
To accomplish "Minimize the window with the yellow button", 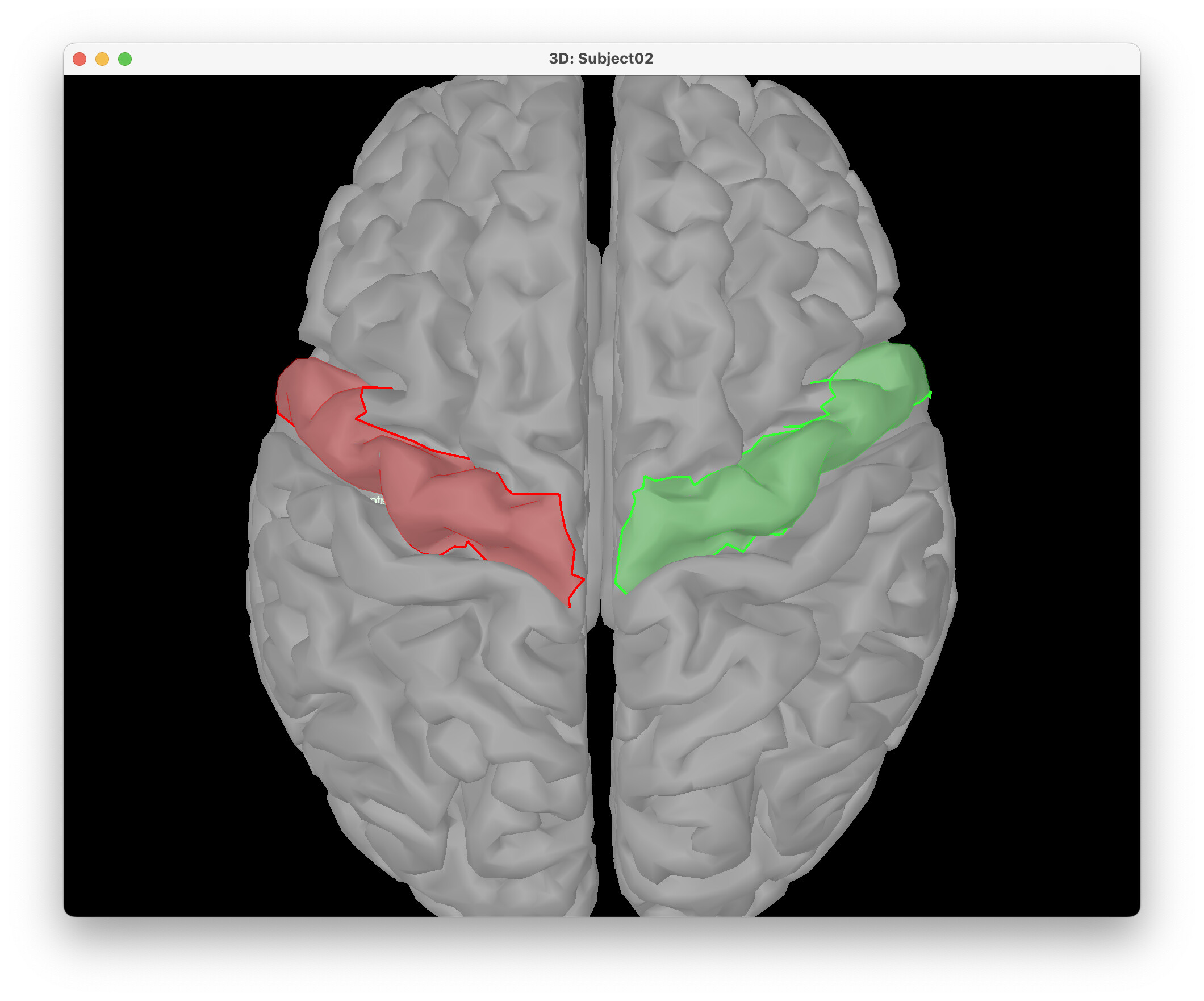I will click(x=102, y=59).
